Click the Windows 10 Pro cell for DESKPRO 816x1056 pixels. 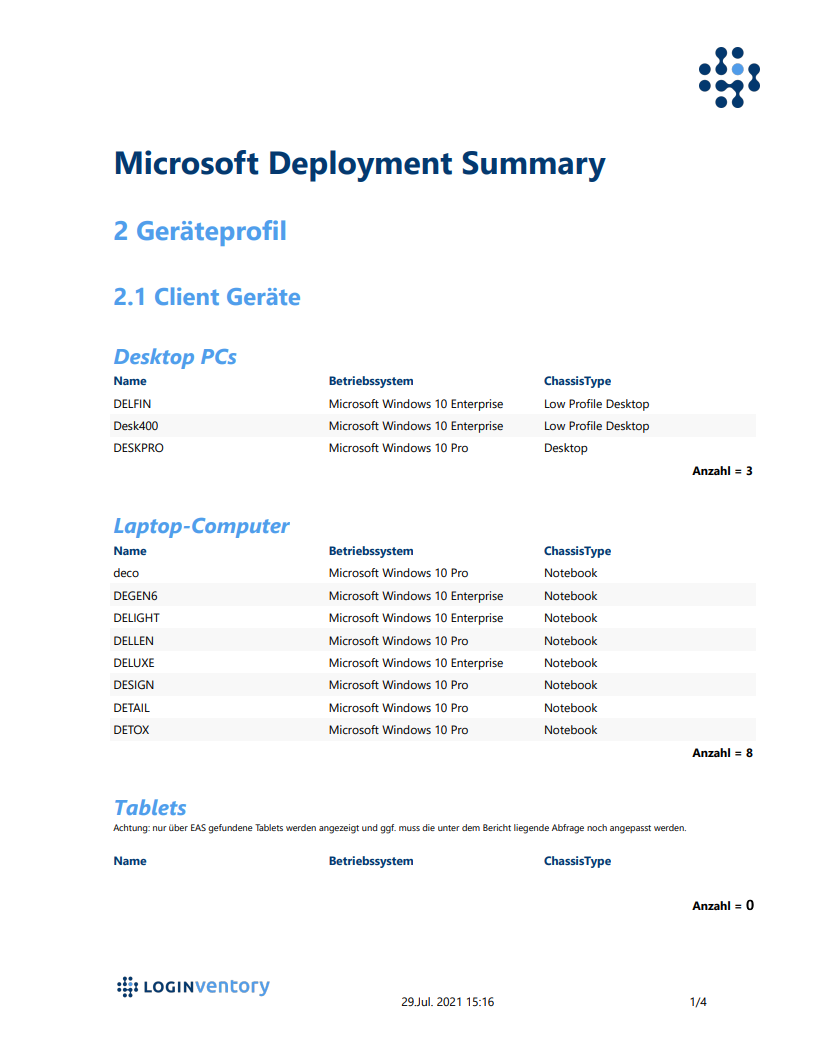(399, 449)
